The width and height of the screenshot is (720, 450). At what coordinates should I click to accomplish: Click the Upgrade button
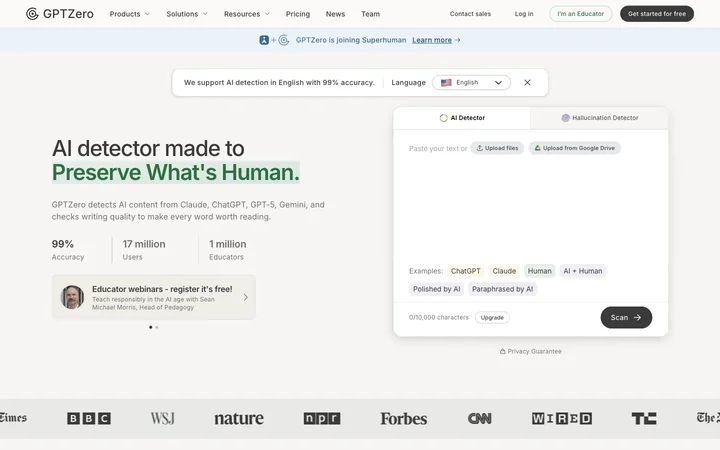click(x=492, y=317)
